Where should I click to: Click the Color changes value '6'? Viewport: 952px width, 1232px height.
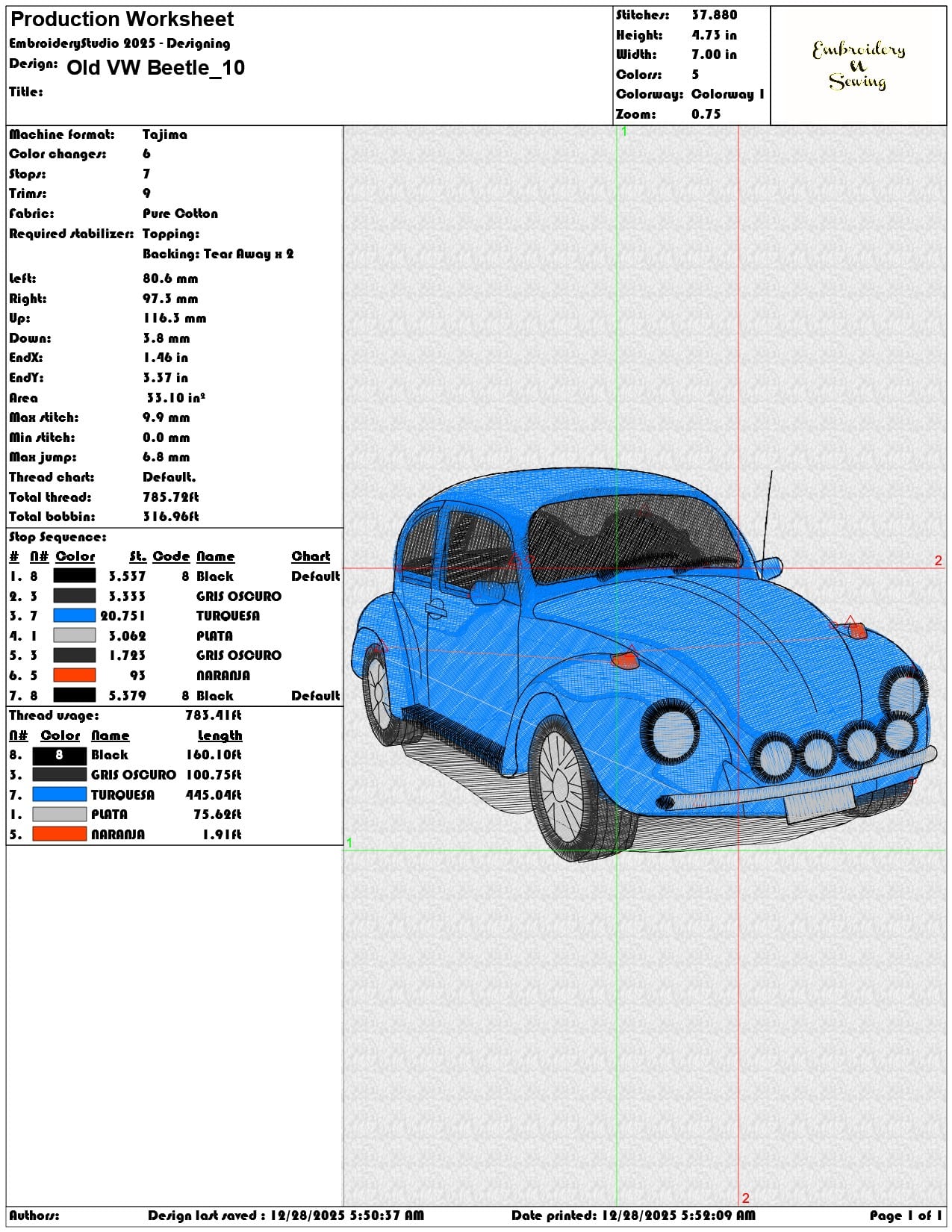coord(146,154)
